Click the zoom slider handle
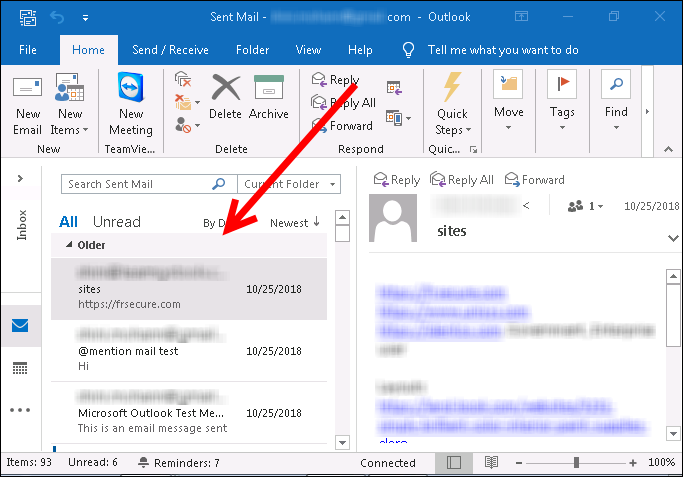 (x=576, y=463)
